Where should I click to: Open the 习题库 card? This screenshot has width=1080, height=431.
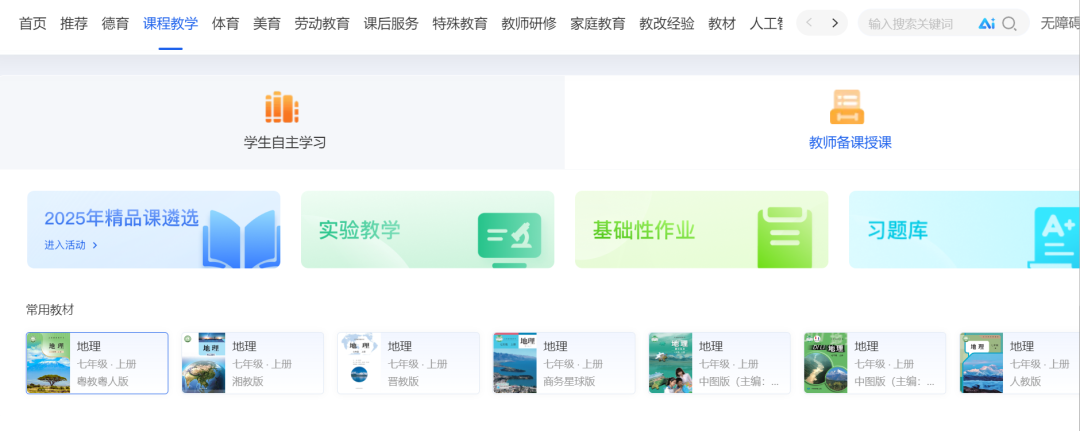coord(964,229)
